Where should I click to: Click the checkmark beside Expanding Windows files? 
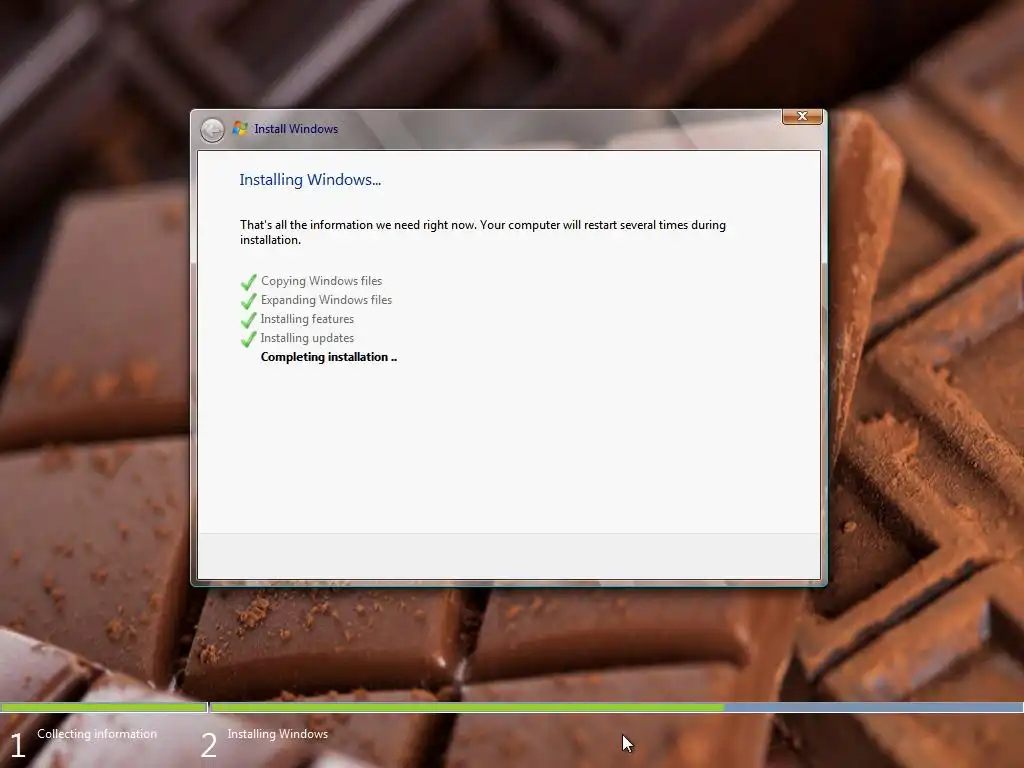click(x=248, y=301)
